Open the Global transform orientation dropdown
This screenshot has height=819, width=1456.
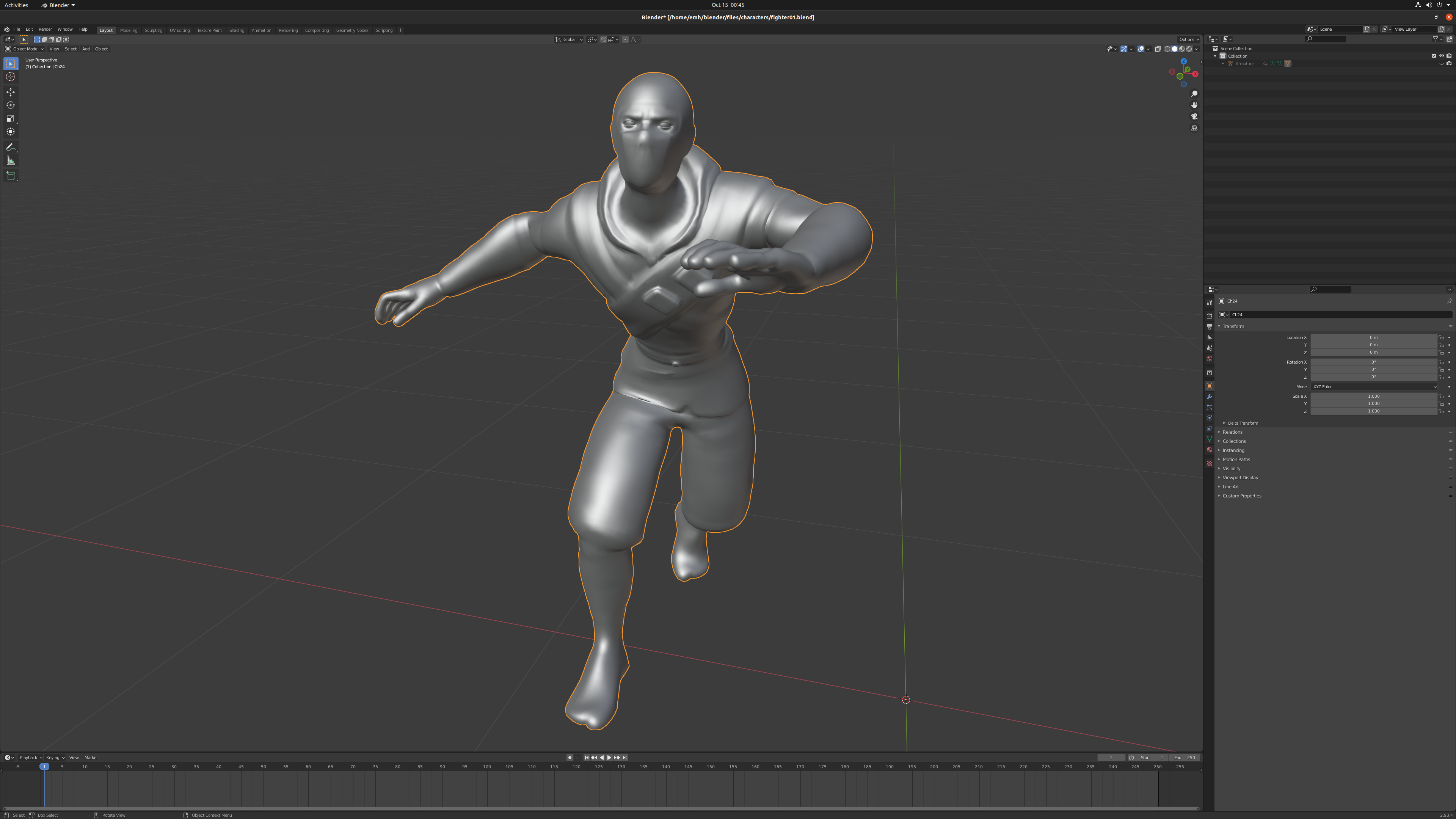click(x=569, y=39)
